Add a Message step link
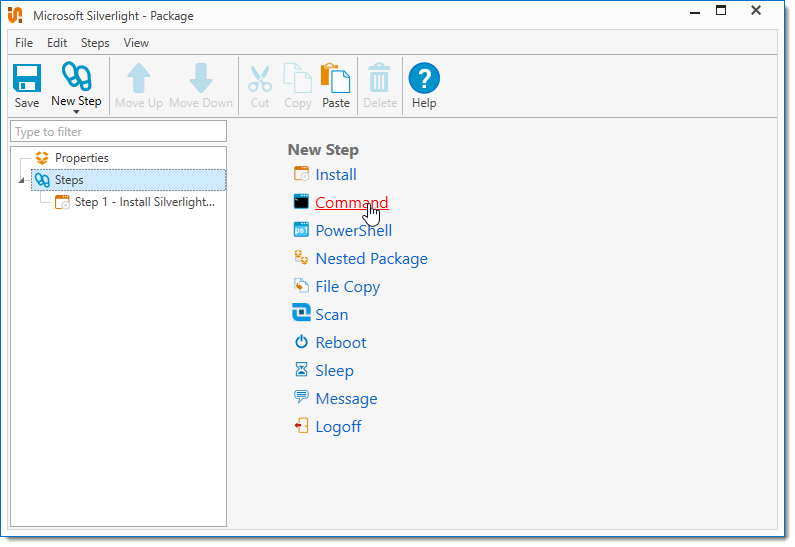The height and width of the screenshot is (547, 795). click(x=346, y=398)
